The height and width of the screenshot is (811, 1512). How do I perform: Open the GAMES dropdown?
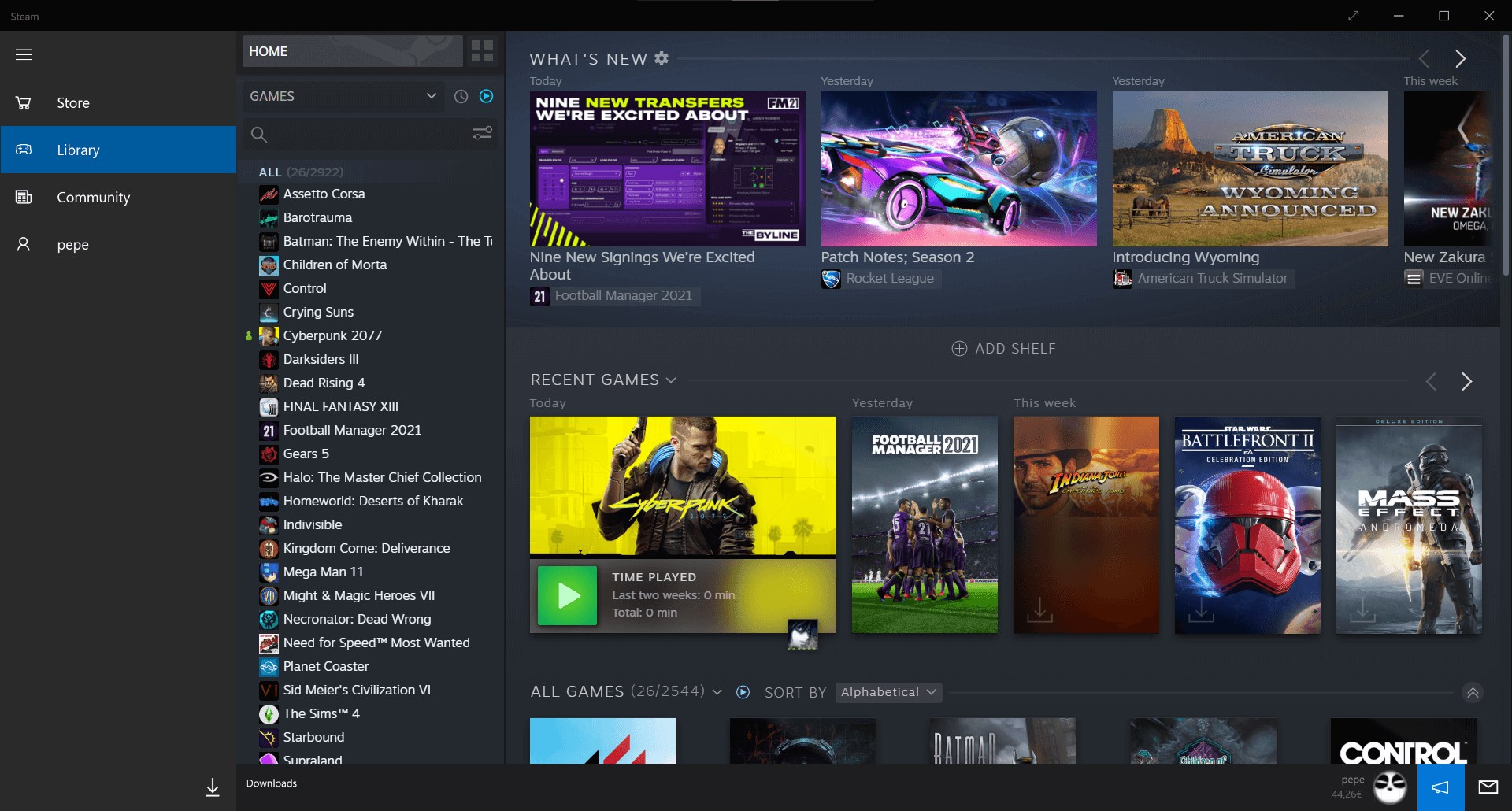click(x=344, y=96)
